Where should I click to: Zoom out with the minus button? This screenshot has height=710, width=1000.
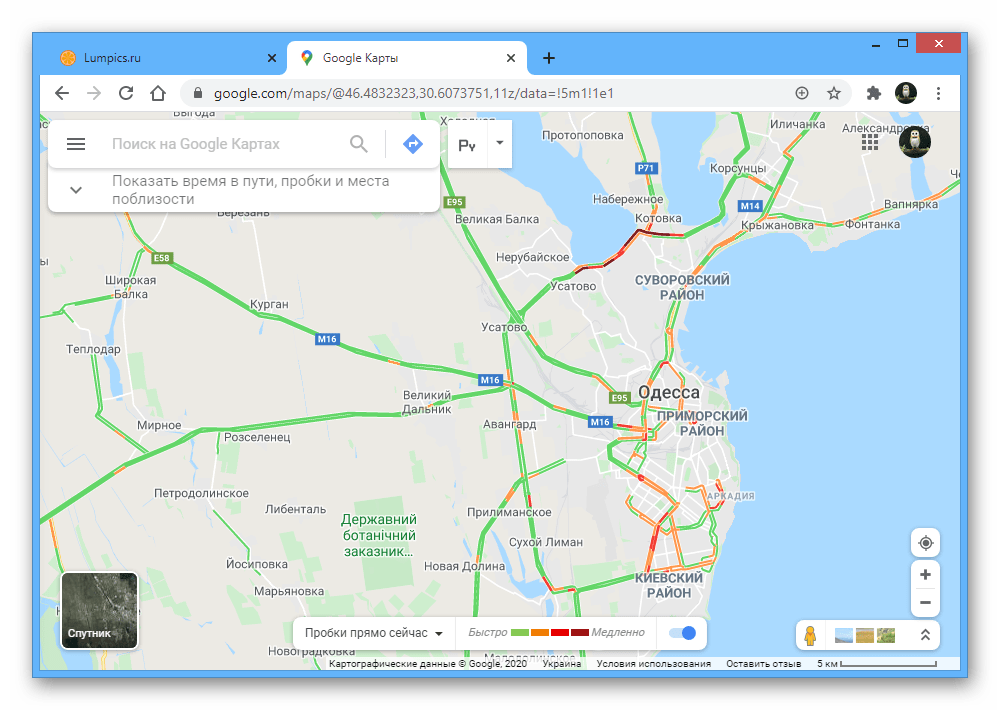click(x=925, y=603)
